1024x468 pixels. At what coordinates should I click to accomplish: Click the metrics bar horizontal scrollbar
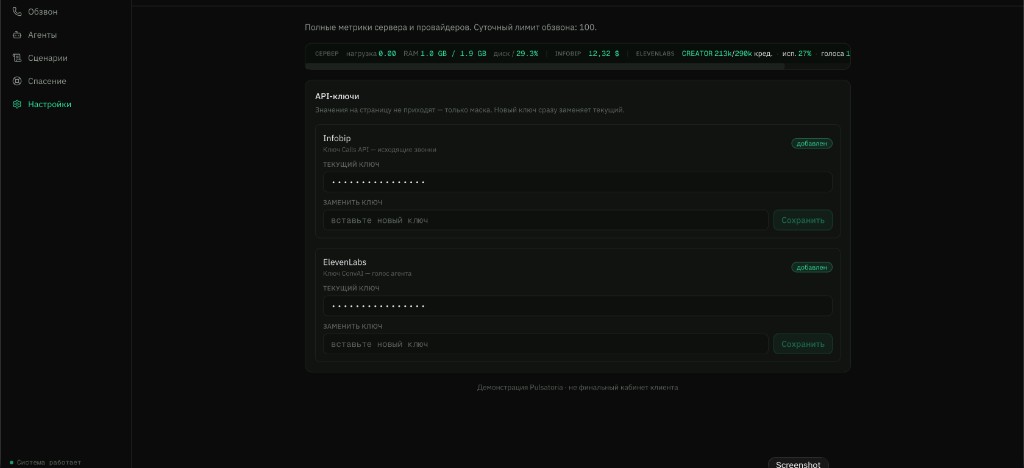point(545,66)
